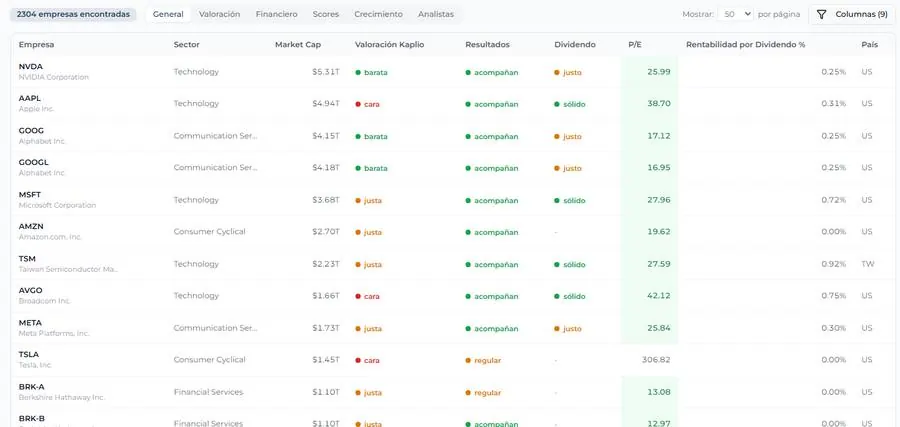Click NVDA's 'barata' valuation label
This screenshot has height=427, width=900.
(x=371, y=73)
